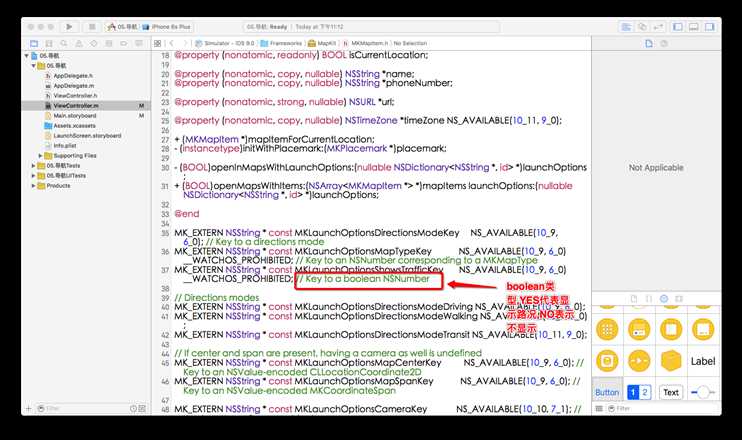The image size is (742, 440).
Task: Expand the Supporting Files group
Action: tap(40, 156)
